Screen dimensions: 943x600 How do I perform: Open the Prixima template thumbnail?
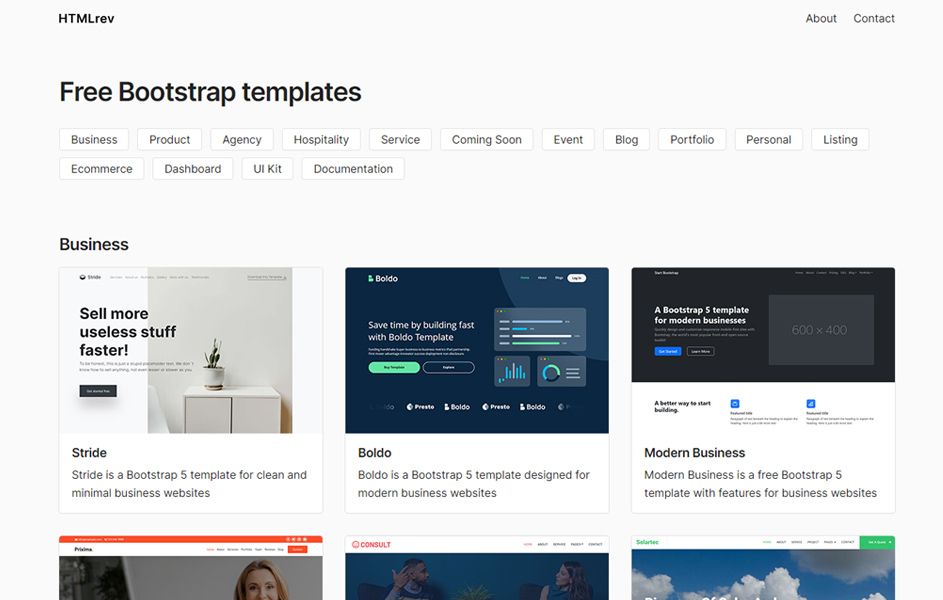191,568
